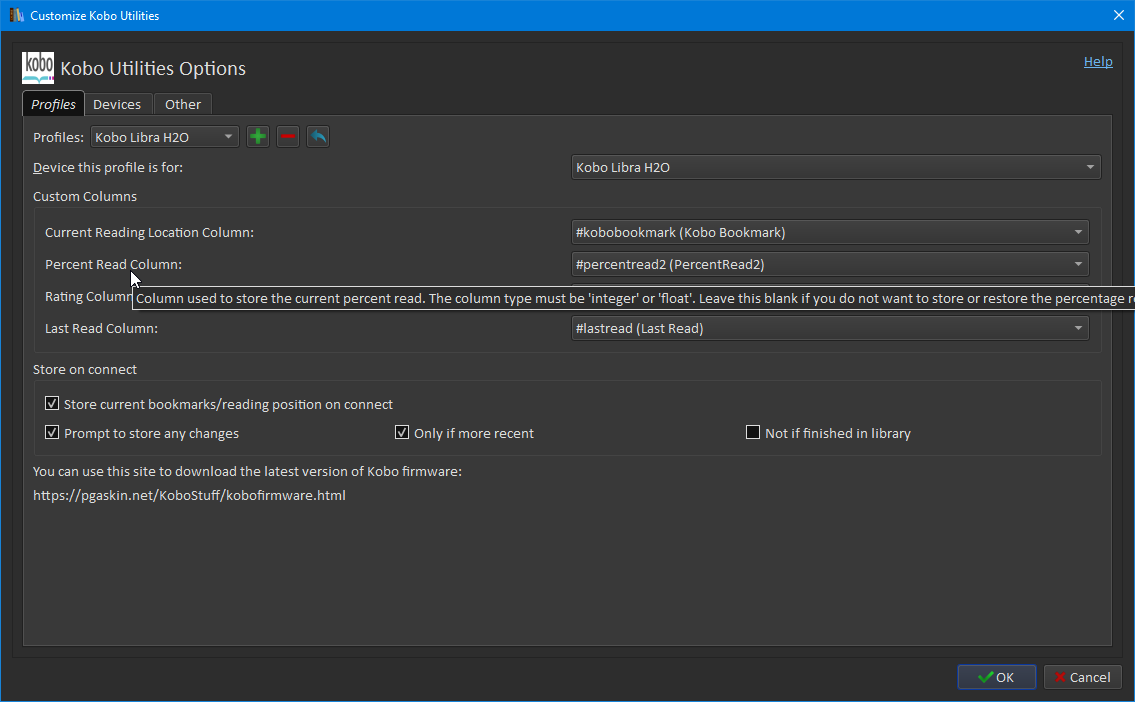
Task: Open Percent Read Column dropdown
Action: (x=830, y=264)
